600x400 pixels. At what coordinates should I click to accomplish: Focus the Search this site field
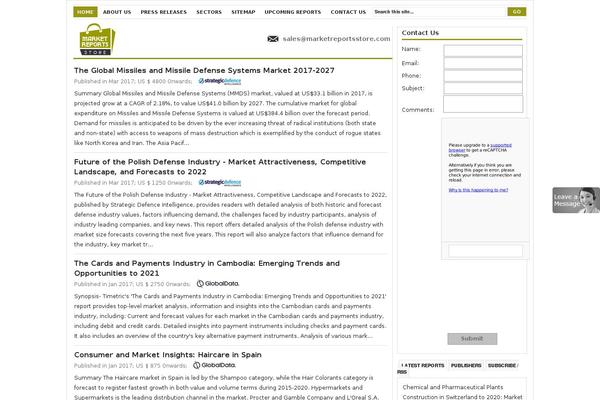(x=439, y=12)
